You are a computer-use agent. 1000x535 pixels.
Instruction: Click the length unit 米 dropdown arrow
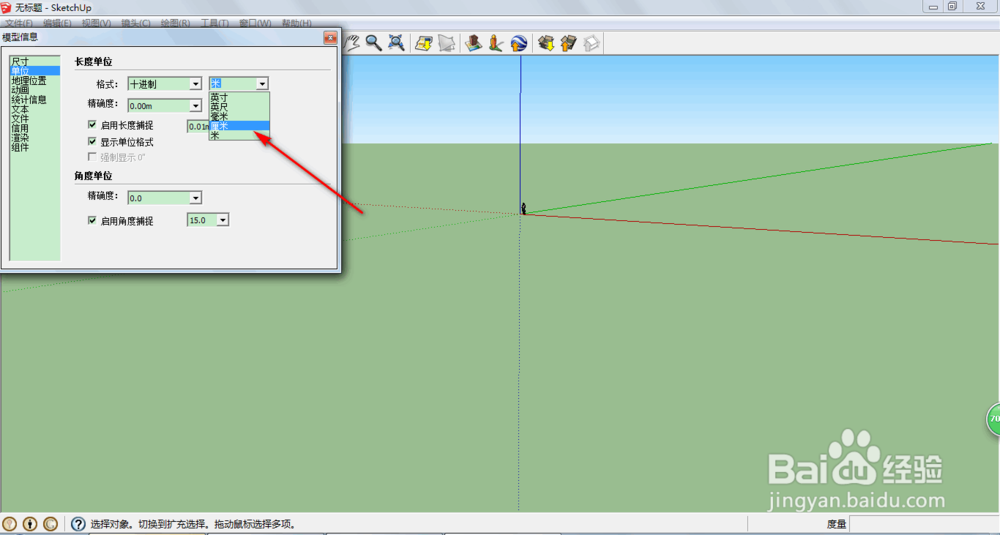[x=261, y=84]
